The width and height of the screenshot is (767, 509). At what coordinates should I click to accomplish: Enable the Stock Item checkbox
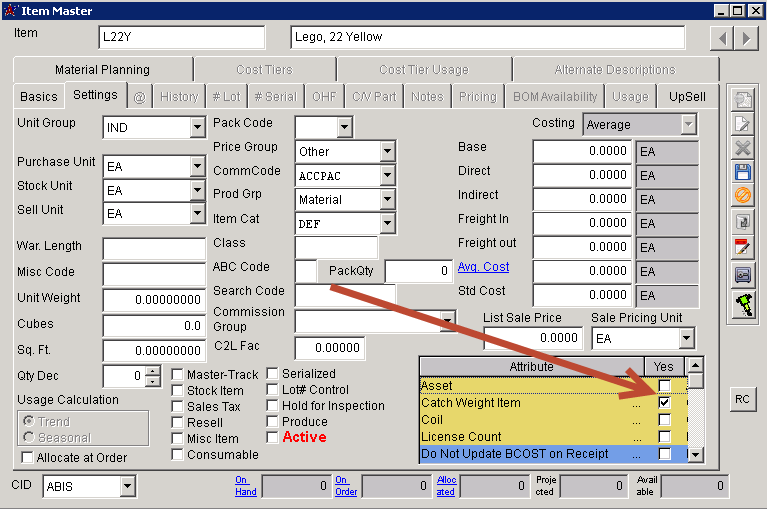tap(178, 390)
